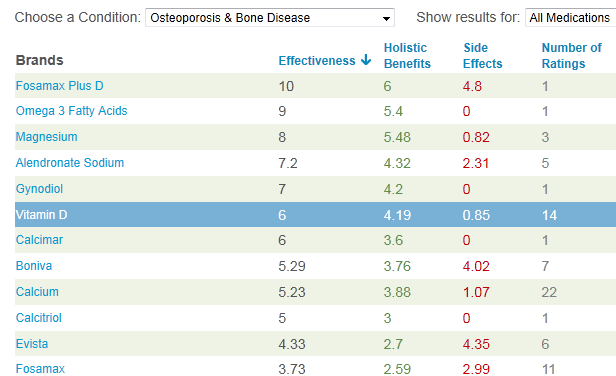Select the Gynodiol link
The image size is (616, 376).
(39, 189)
